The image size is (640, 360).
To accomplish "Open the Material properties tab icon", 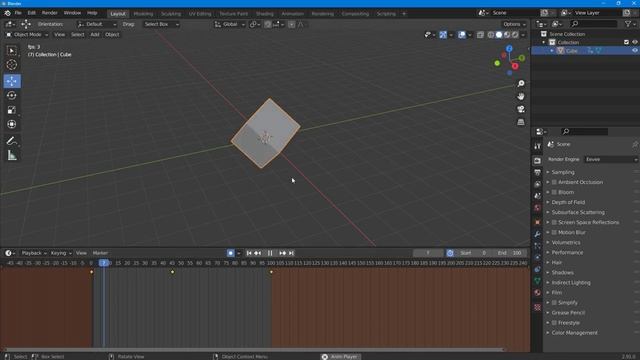I will pyautogui.click(x=537, y=293).
